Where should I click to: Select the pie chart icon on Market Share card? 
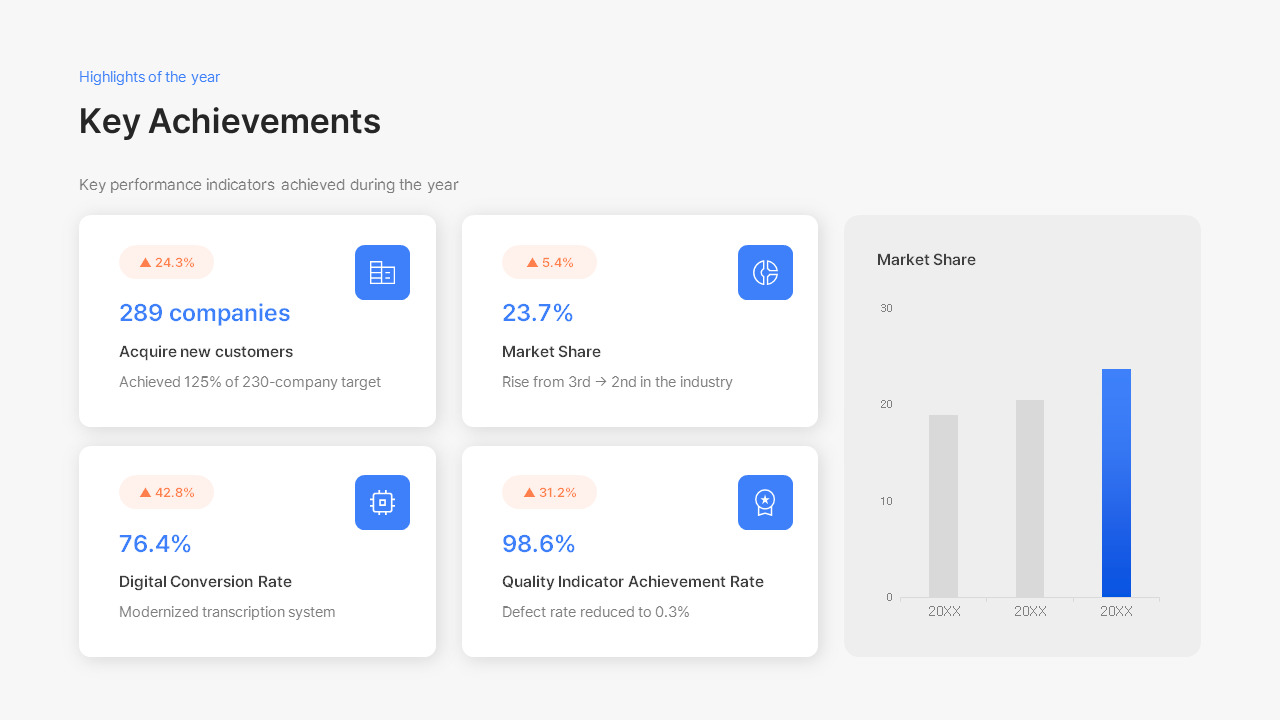pyautogui.click(x=765, y=272)
